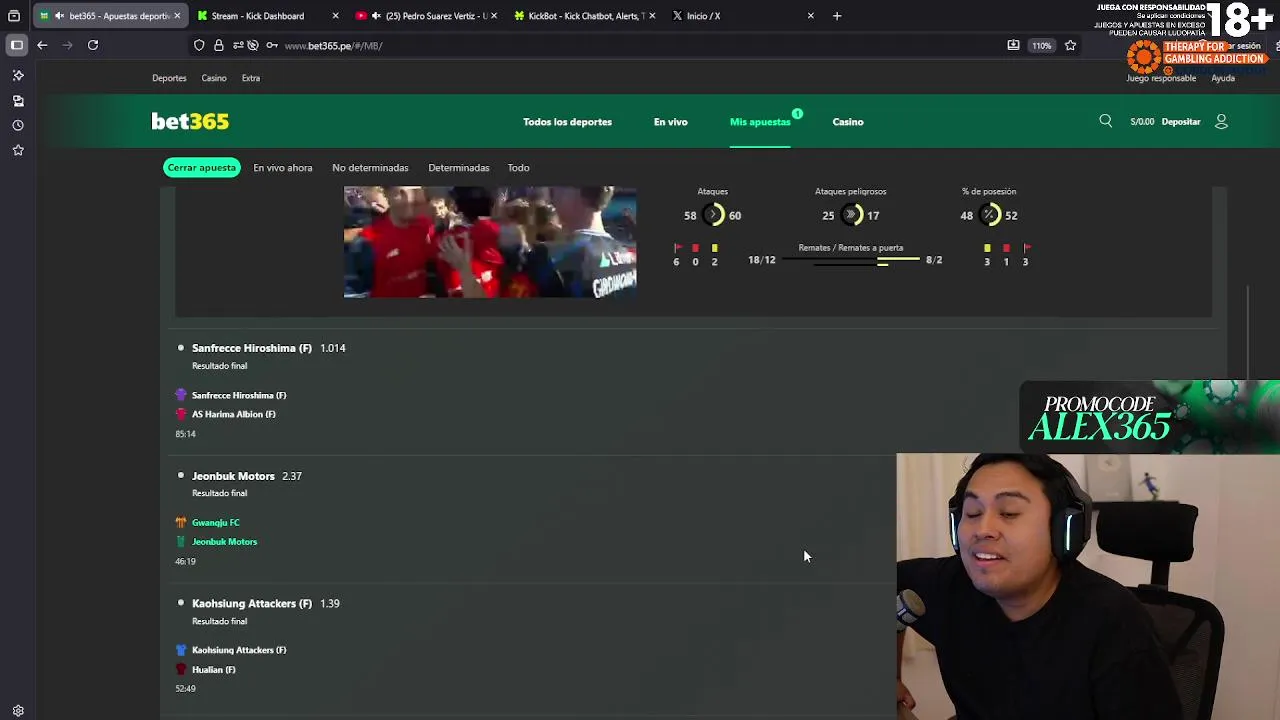This screenshot has height=720, width=1280.
Task: Click Hualian (F) team name
Action: (x=213, y=670)
